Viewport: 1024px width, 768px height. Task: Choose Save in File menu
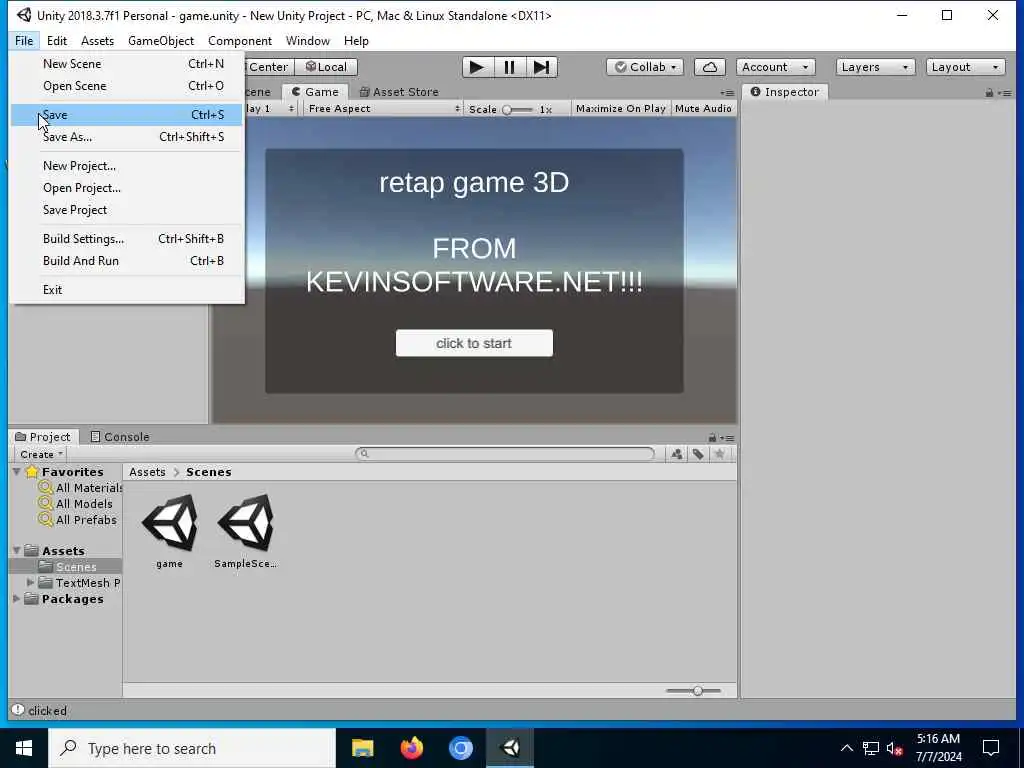coord(127,115)
